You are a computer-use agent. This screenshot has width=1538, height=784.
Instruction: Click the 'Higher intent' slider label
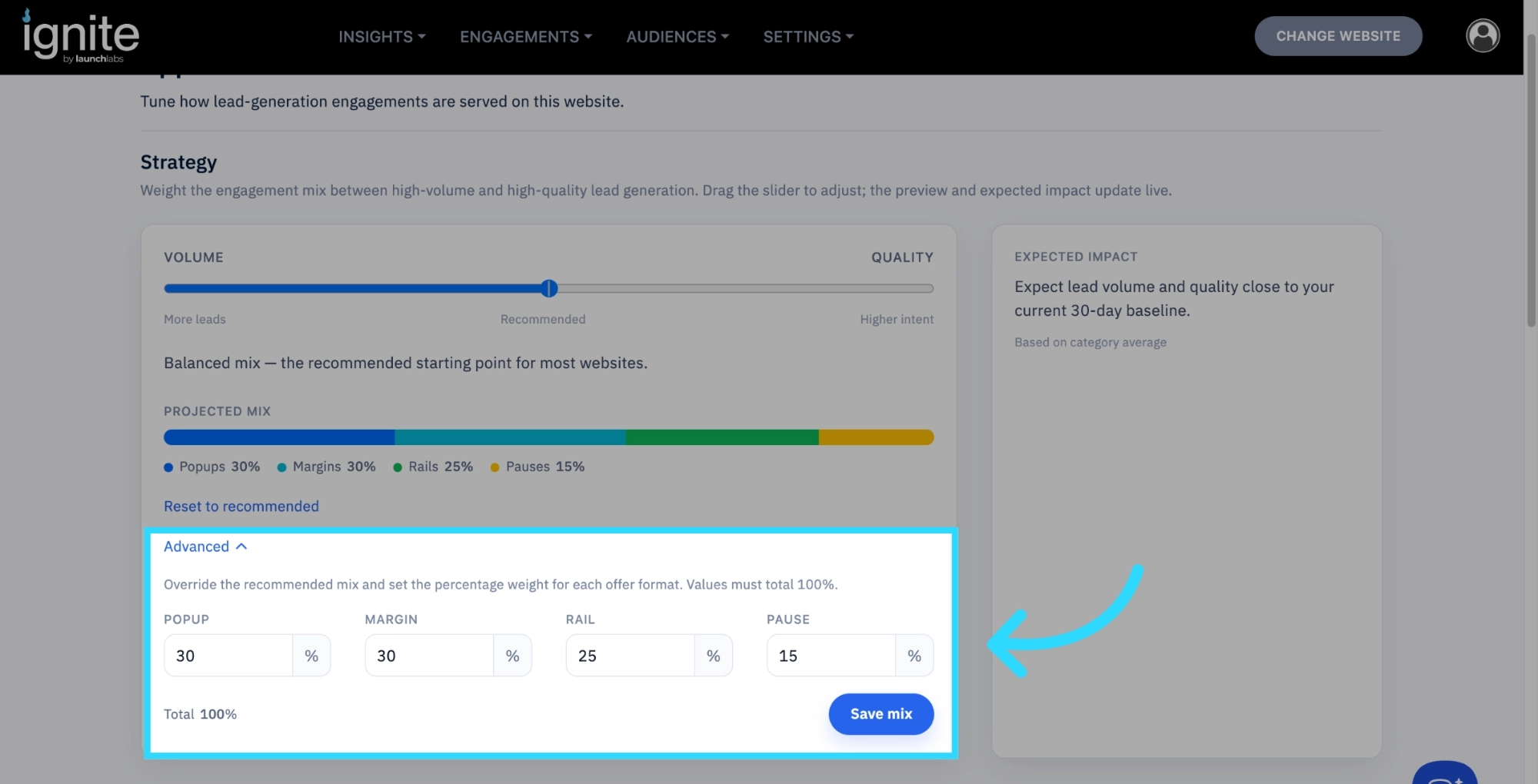click(897, 319)
